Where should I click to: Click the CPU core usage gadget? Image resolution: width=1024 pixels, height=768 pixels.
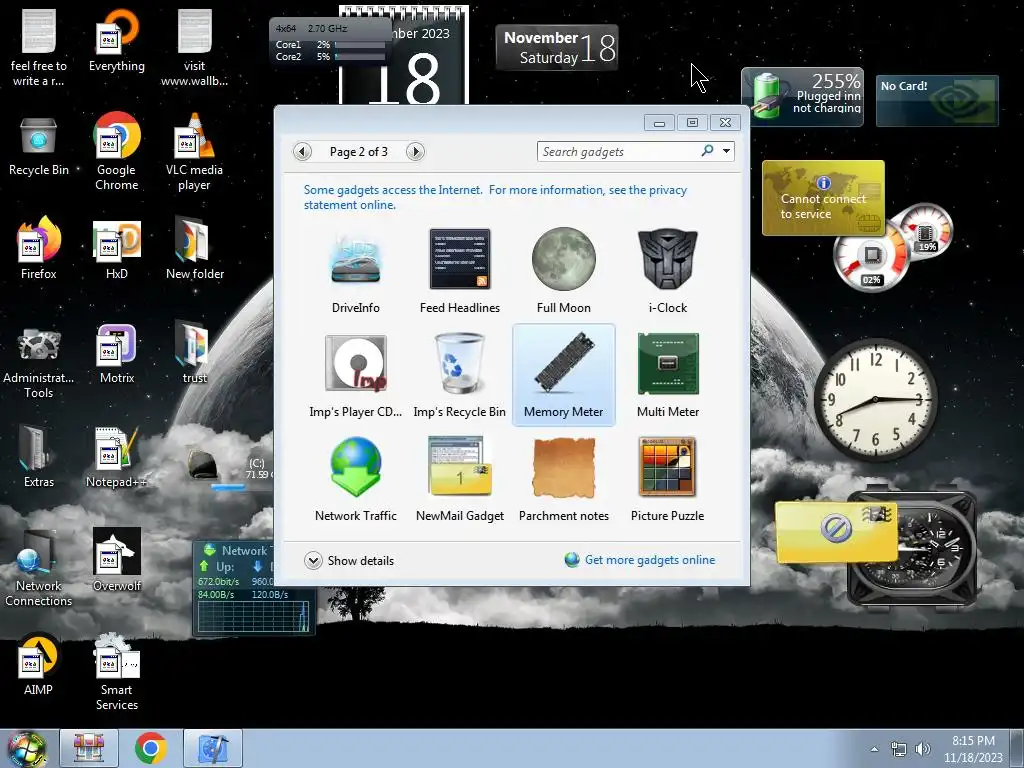[330, 41]
